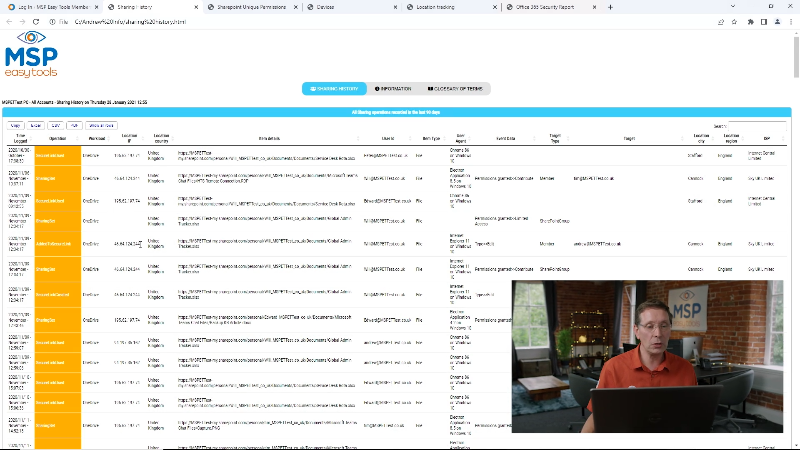Click the browser back arrow

(x=8, y=21)
